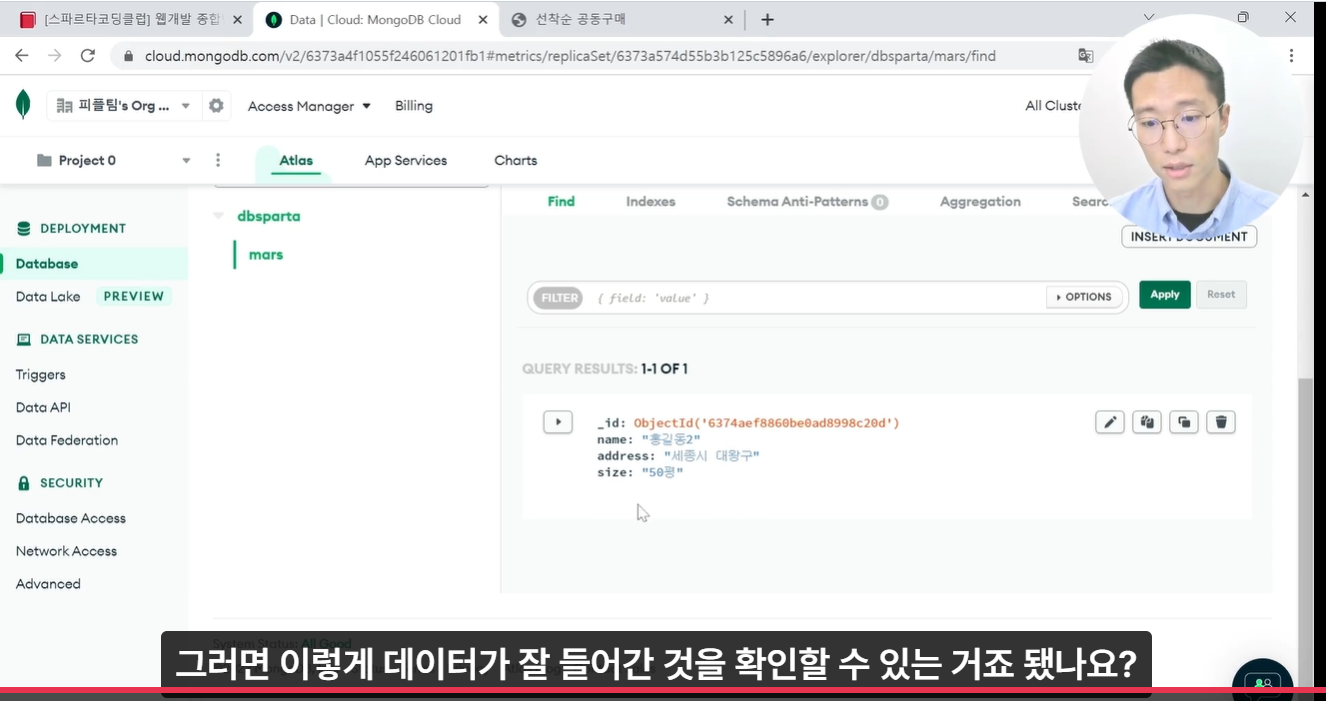Open Data API in sidebar
This screenshot has width=1326, height=701.
[43, 408]
